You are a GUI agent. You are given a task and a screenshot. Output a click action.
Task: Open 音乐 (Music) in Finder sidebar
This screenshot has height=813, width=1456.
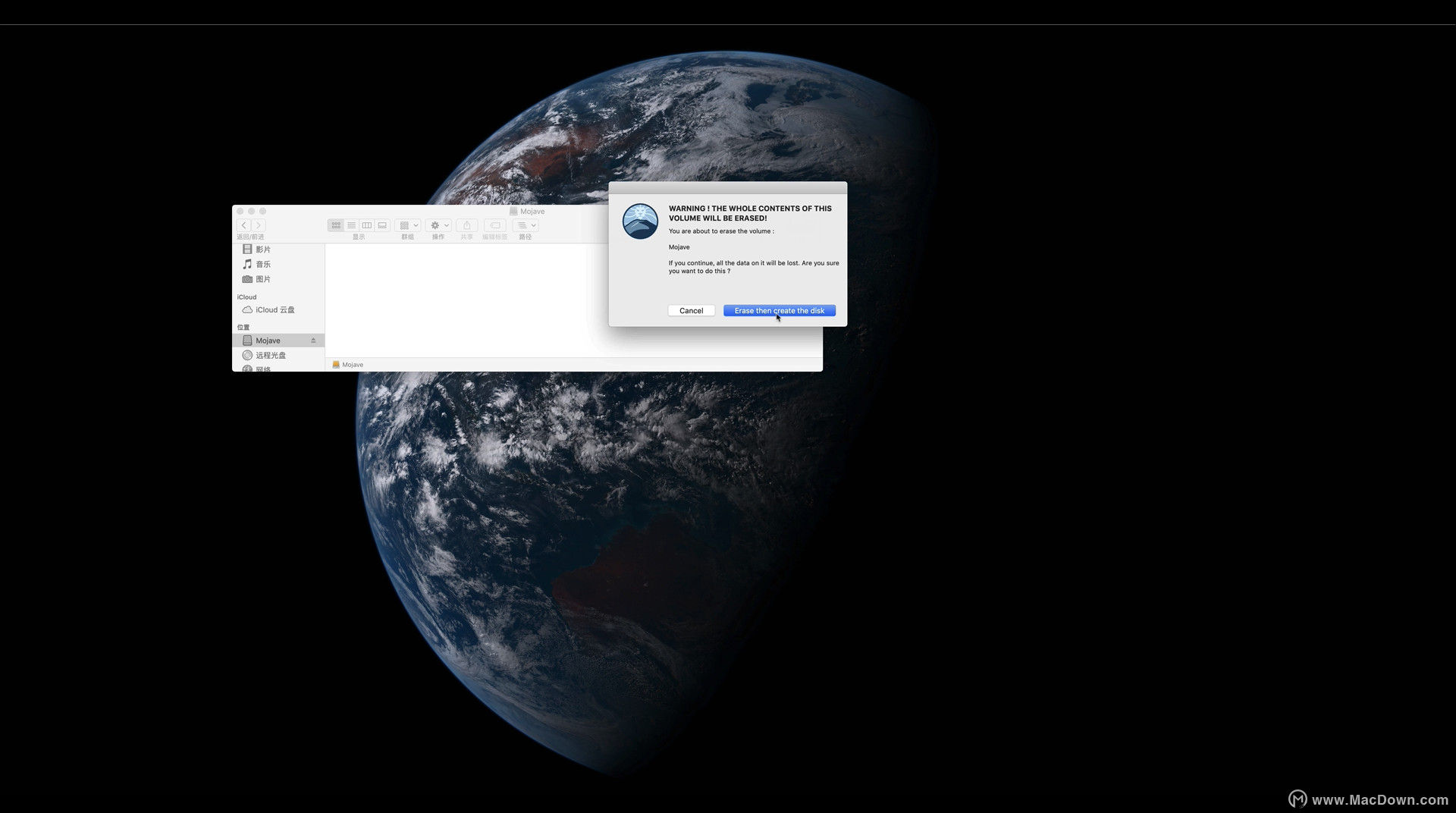278,265
